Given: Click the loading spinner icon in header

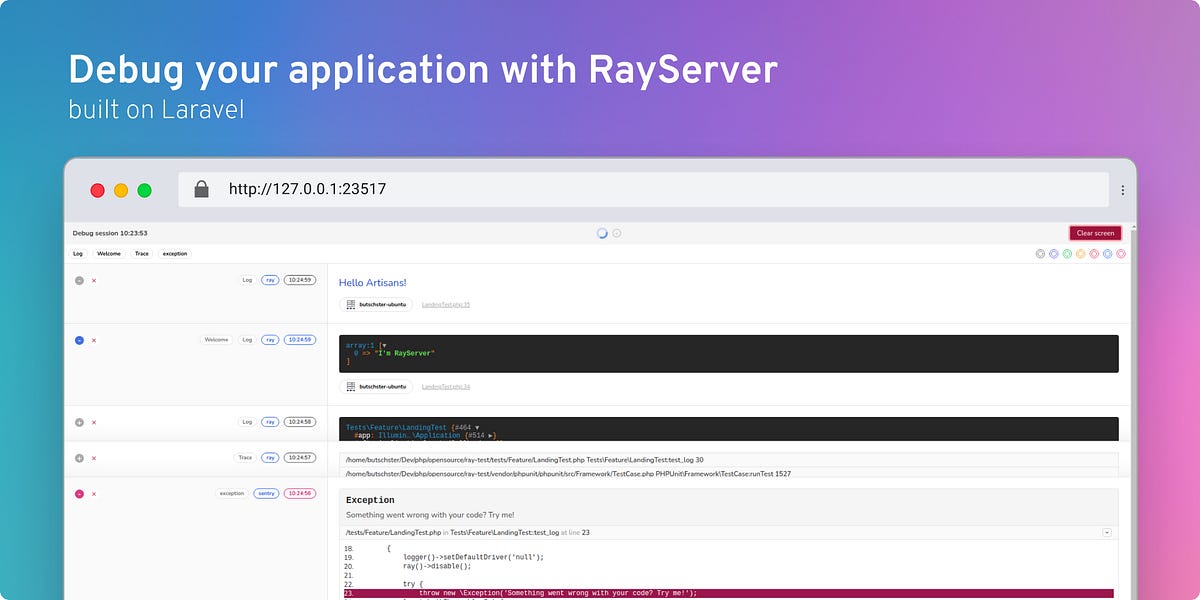Looking at the screenshot, I should (602, 233).
